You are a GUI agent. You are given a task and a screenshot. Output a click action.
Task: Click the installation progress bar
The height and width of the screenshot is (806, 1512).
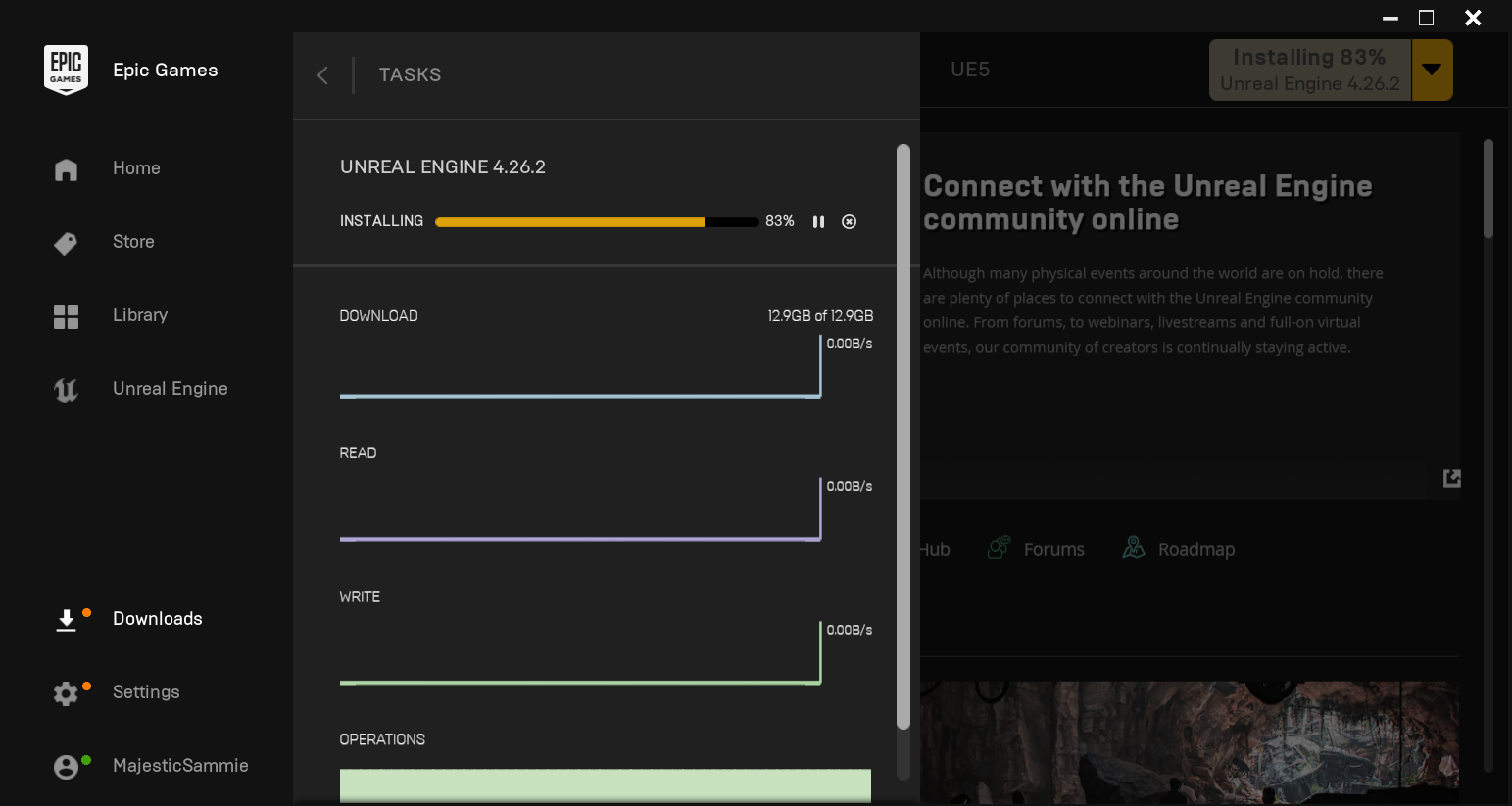click(x=597, y=222)
